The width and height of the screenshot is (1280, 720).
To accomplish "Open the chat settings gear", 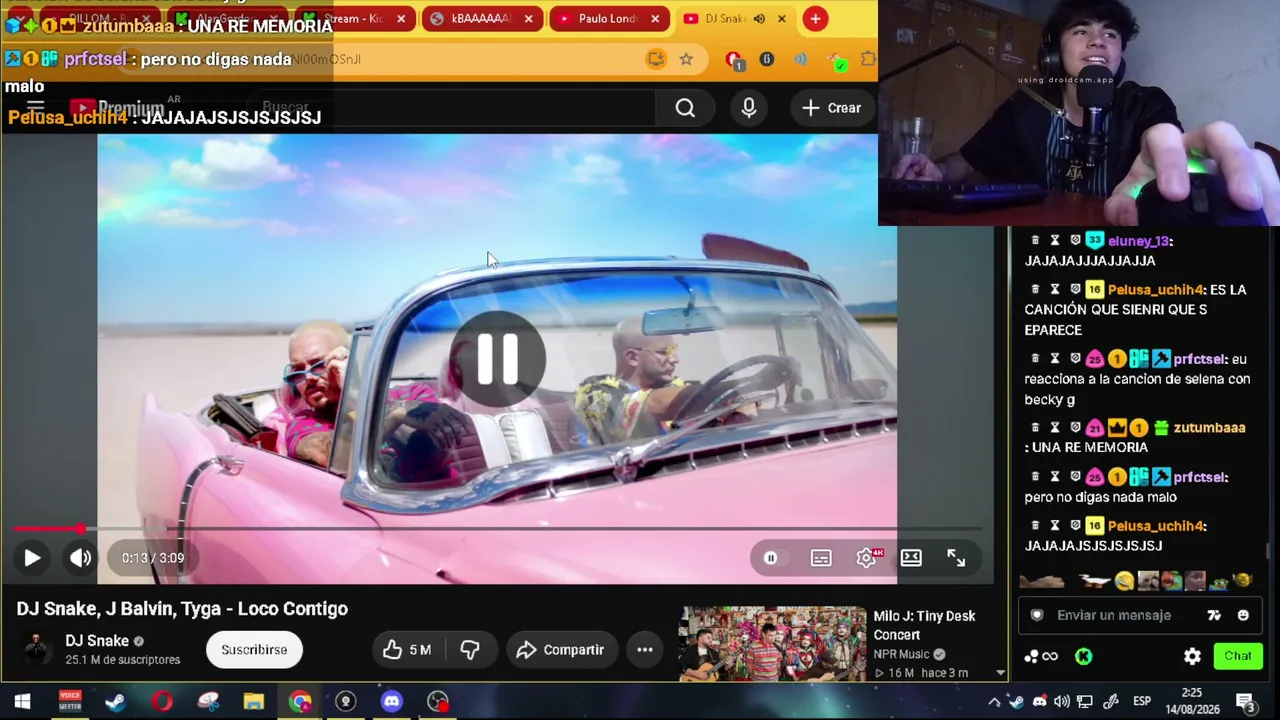I will tap(1192, 656).
